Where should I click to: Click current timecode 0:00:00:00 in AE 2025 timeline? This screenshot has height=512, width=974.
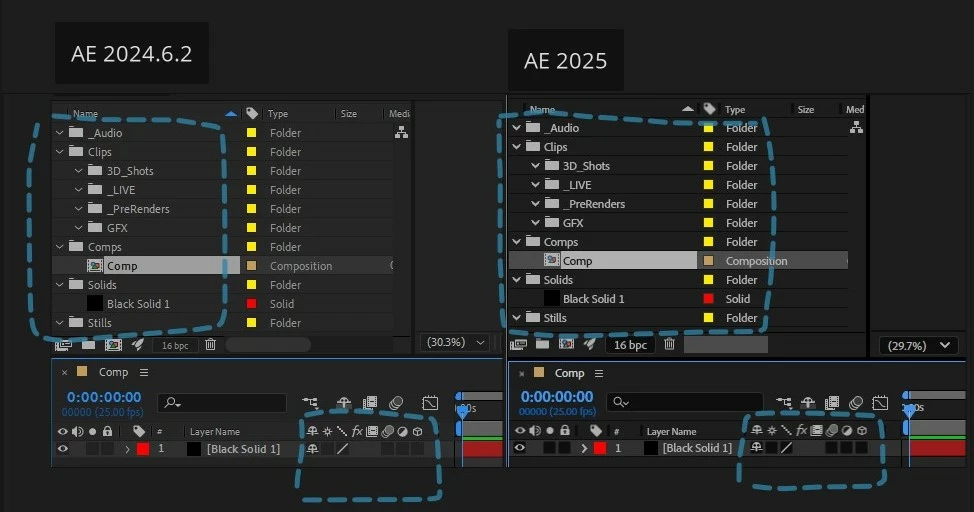557,396
